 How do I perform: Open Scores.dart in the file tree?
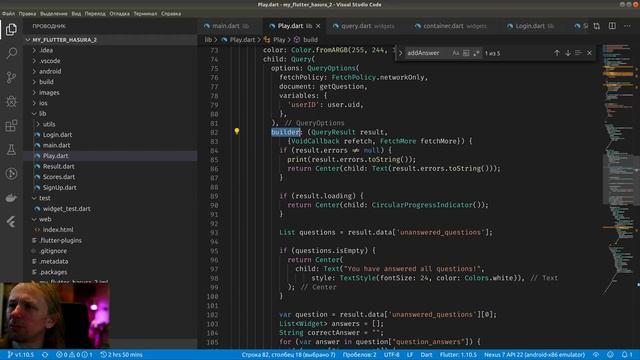tap(110, 177)
